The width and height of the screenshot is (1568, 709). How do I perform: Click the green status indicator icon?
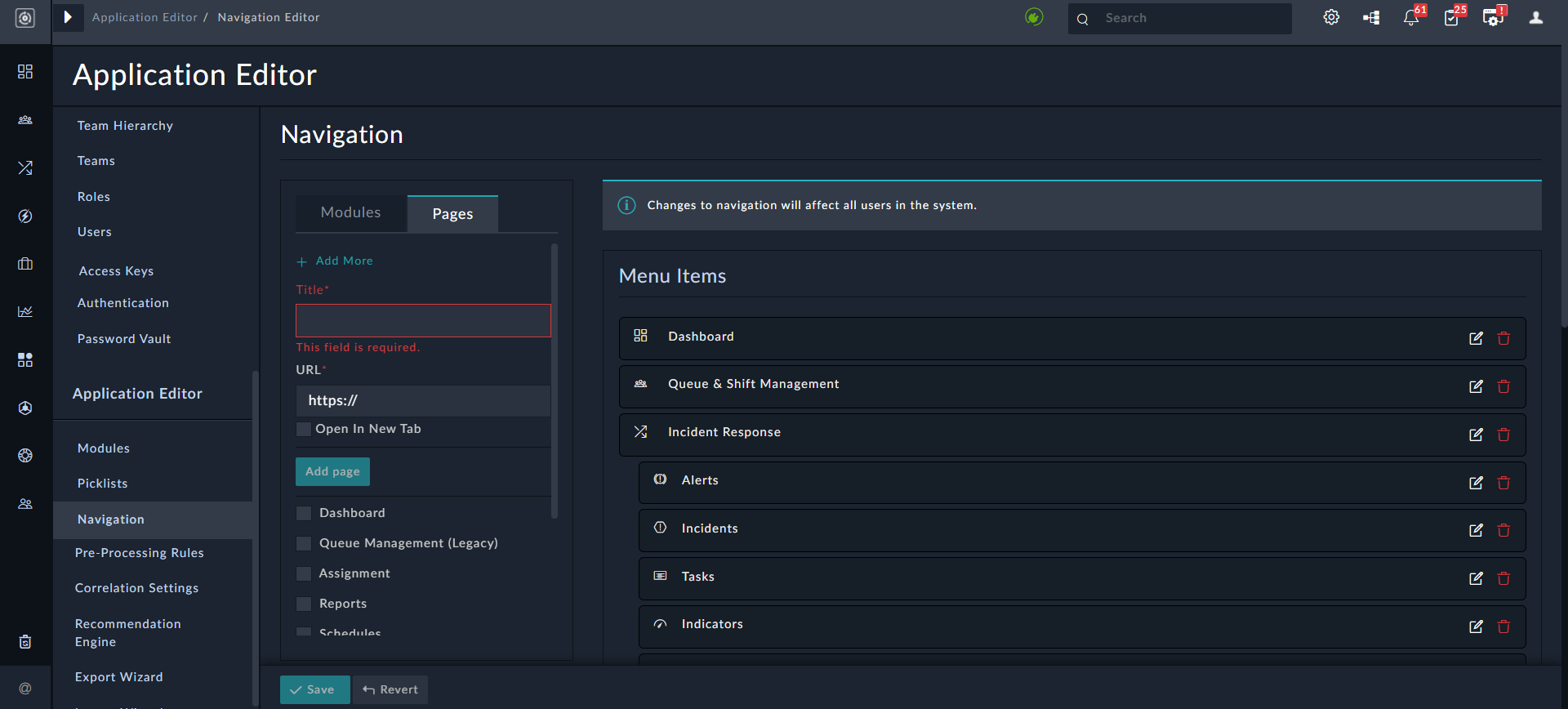(1034, 17)
